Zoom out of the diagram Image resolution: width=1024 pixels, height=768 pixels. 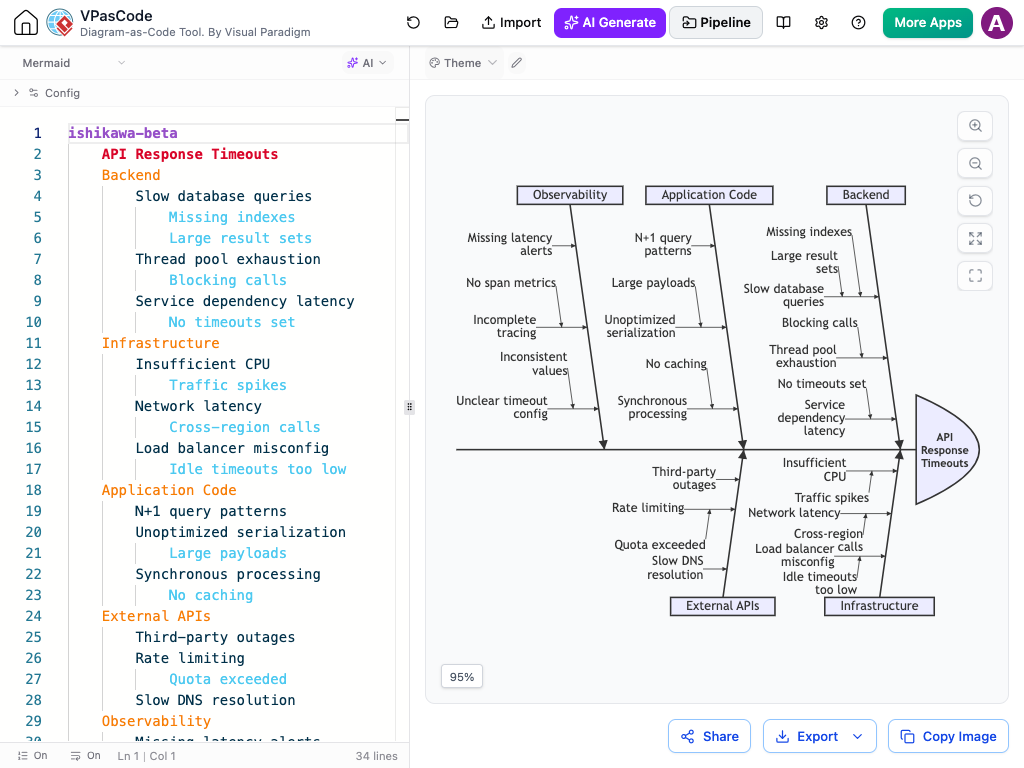tap(975, 163)
